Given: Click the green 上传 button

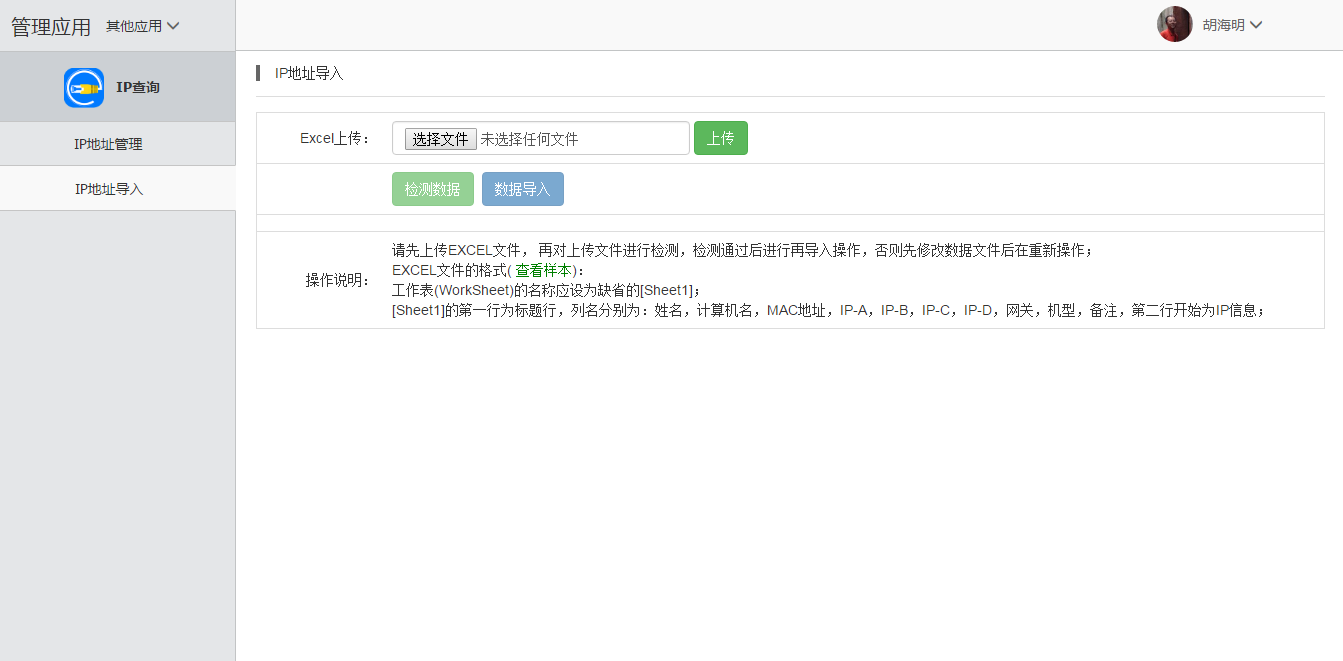Looking at the screenshot, I should point(720,138).
